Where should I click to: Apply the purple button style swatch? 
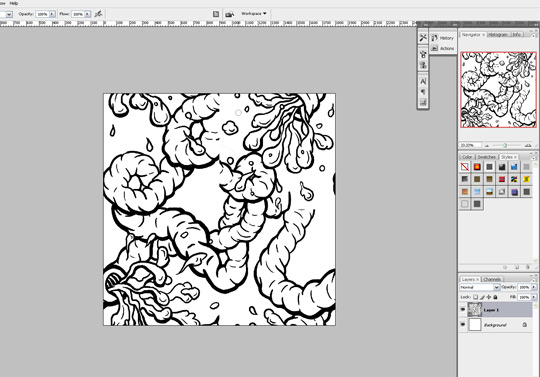click(x=514, y=191)
